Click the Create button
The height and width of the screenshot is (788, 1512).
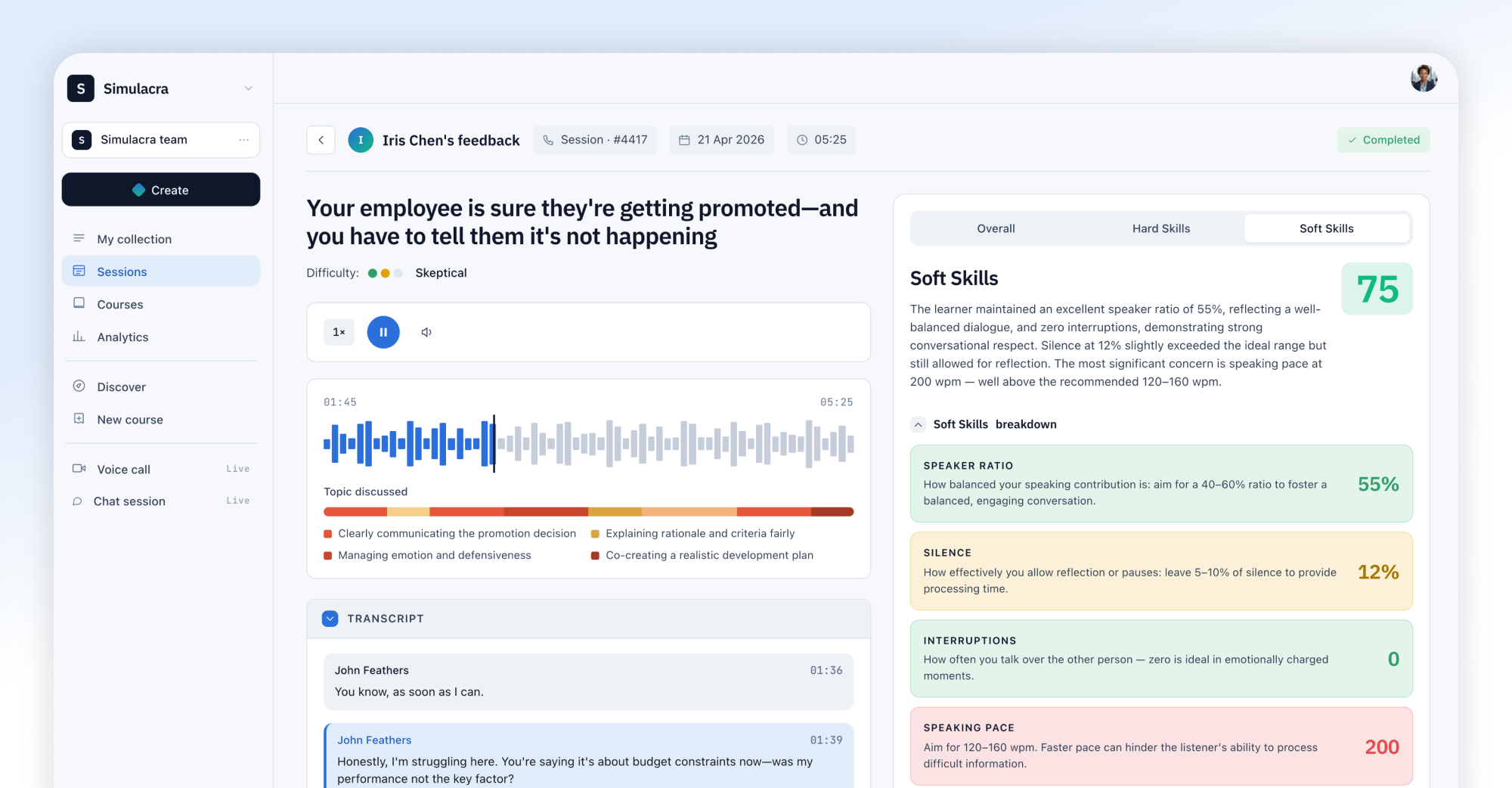[x=161, y=190]
